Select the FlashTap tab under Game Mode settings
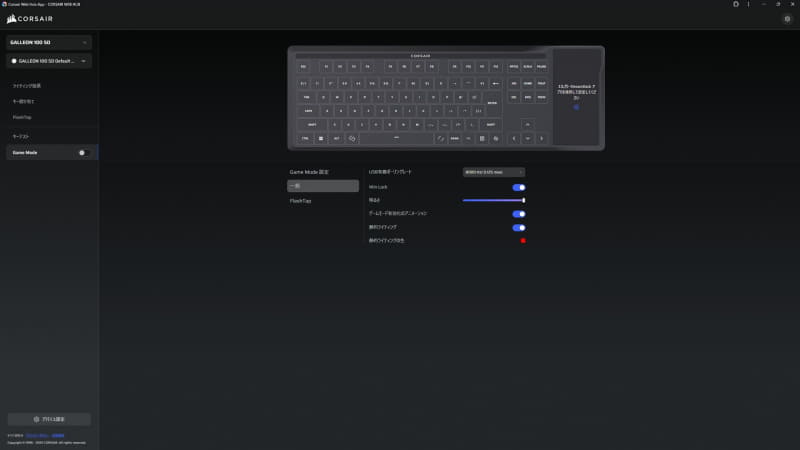Viewport: 800px width, 450px height. 301,201
